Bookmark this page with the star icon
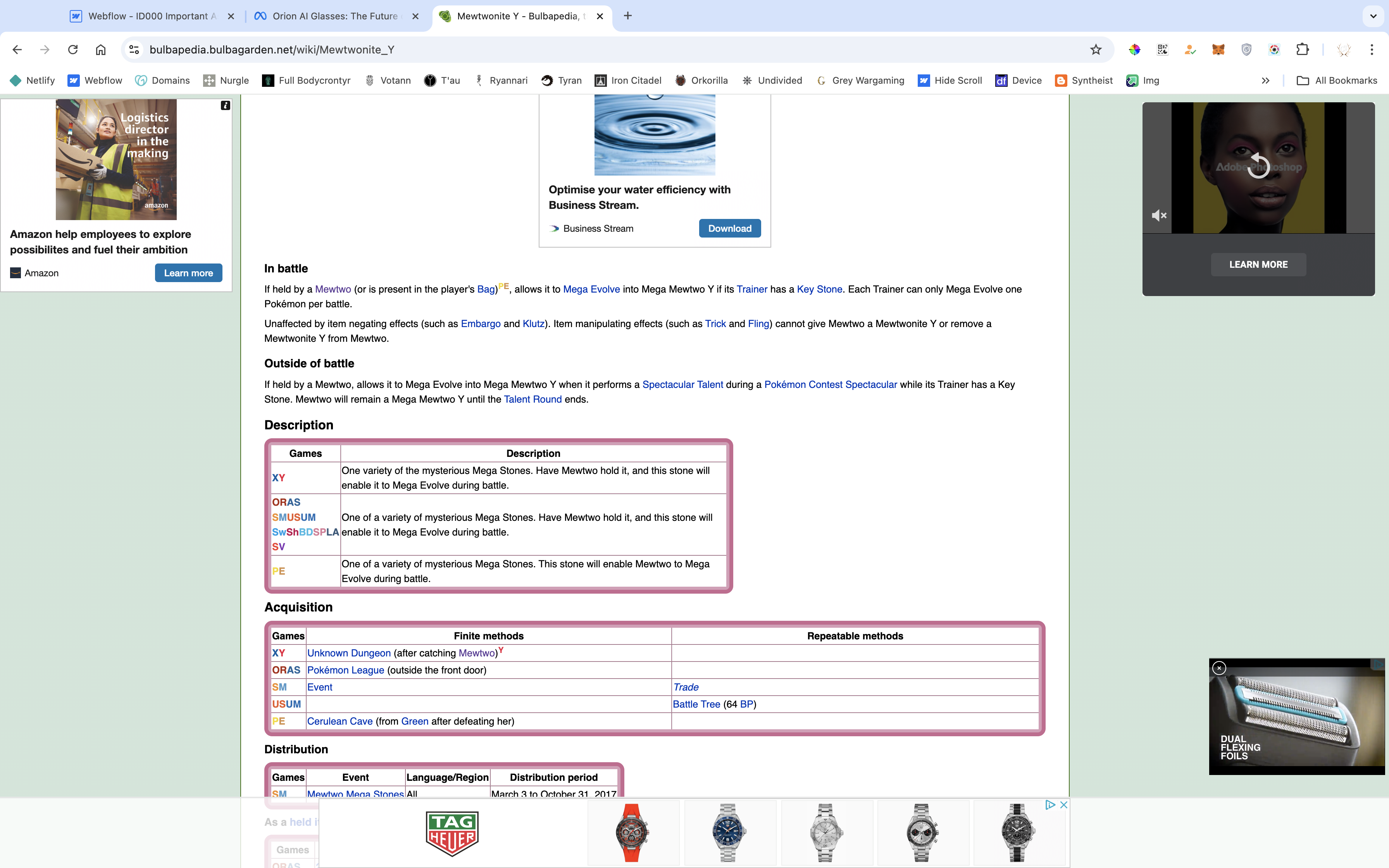Screen dimensions: 1389x868 pyautogui.click(x=1096, y=49)
